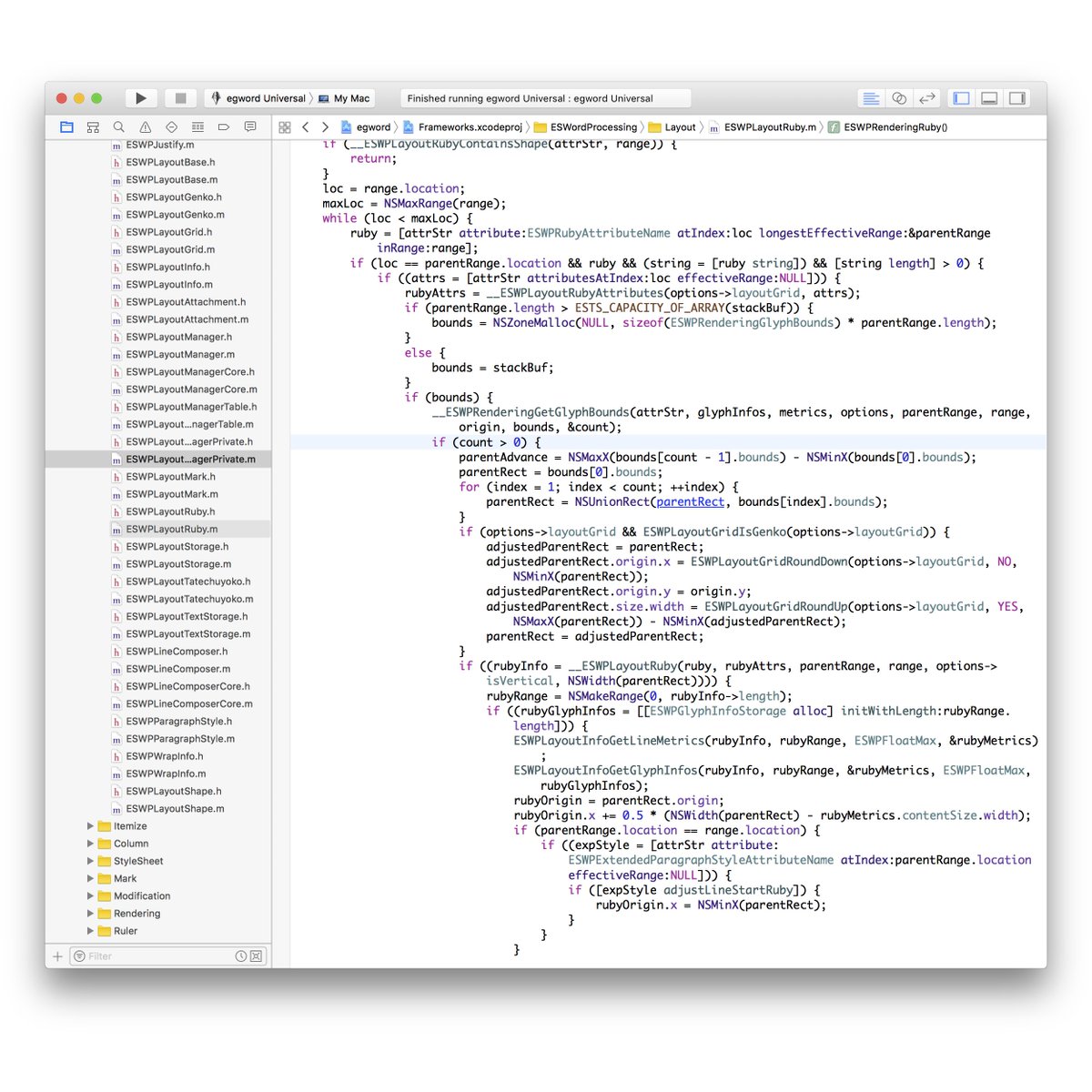Select ESWPLineComposerCore.h file
Viewport: 1092px width, 1092px height.
click(x=158, y=686)
